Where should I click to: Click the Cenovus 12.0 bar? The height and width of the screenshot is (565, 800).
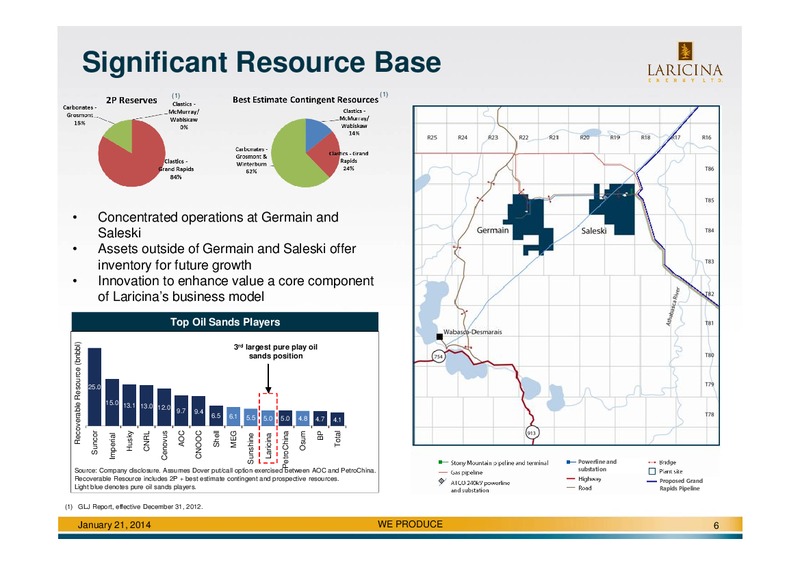pos(164,407)
